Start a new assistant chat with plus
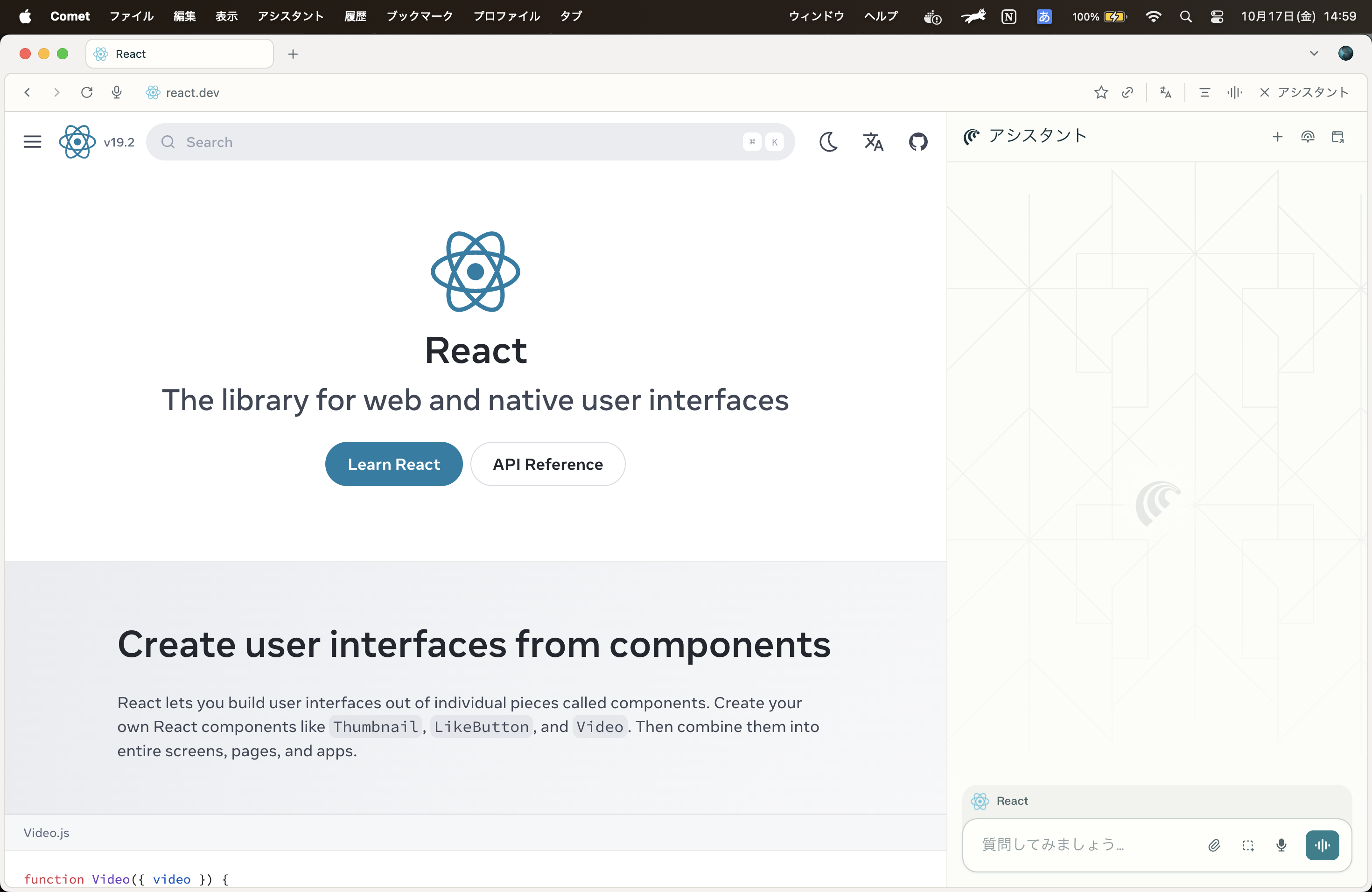Screen dimensions: 1372x892 click(x=1277, y=137)
